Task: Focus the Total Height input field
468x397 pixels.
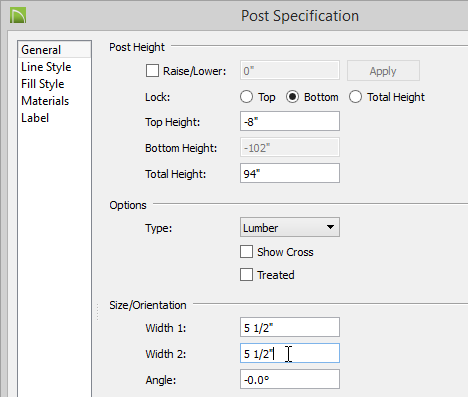Action: (x=290, y=173)
